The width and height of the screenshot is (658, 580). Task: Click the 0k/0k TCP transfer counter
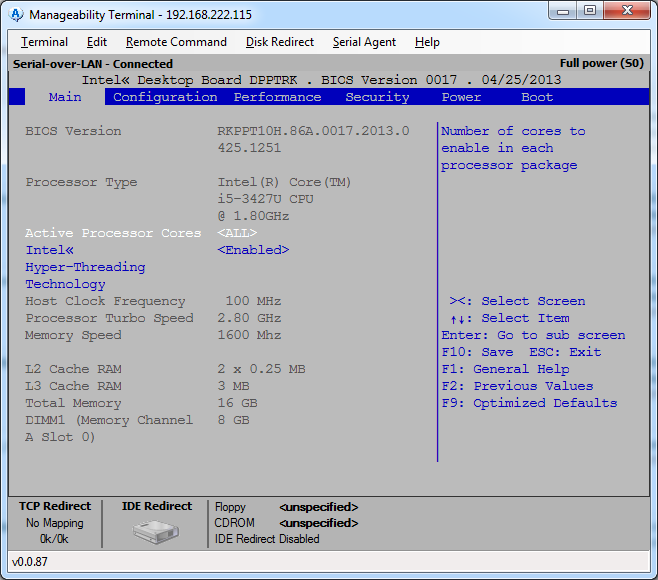tap(54, 539)
